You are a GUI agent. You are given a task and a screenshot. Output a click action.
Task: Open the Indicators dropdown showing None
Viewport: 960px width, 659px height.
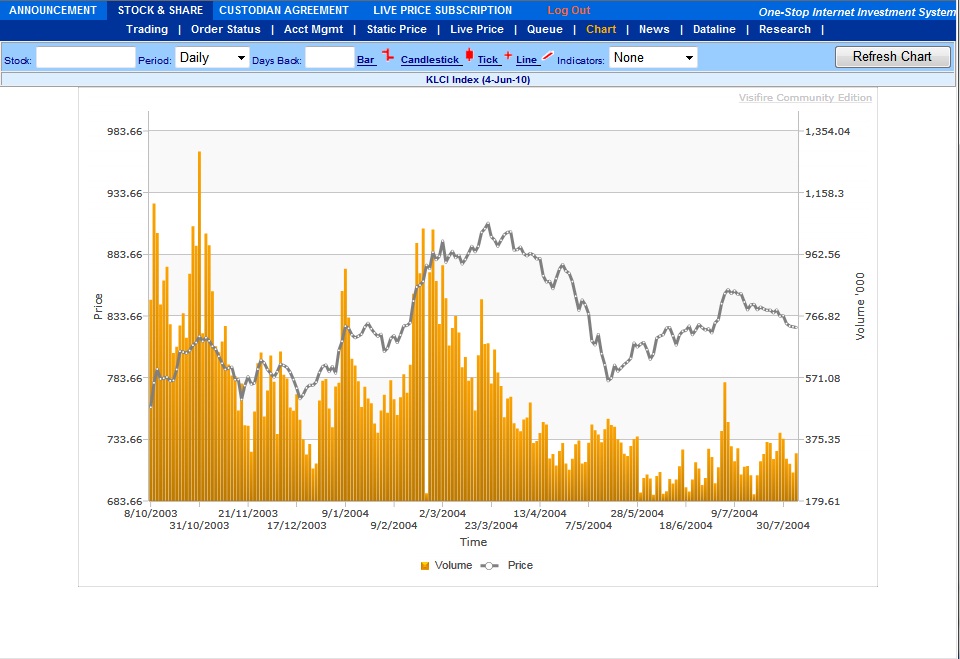click(653, 58)
